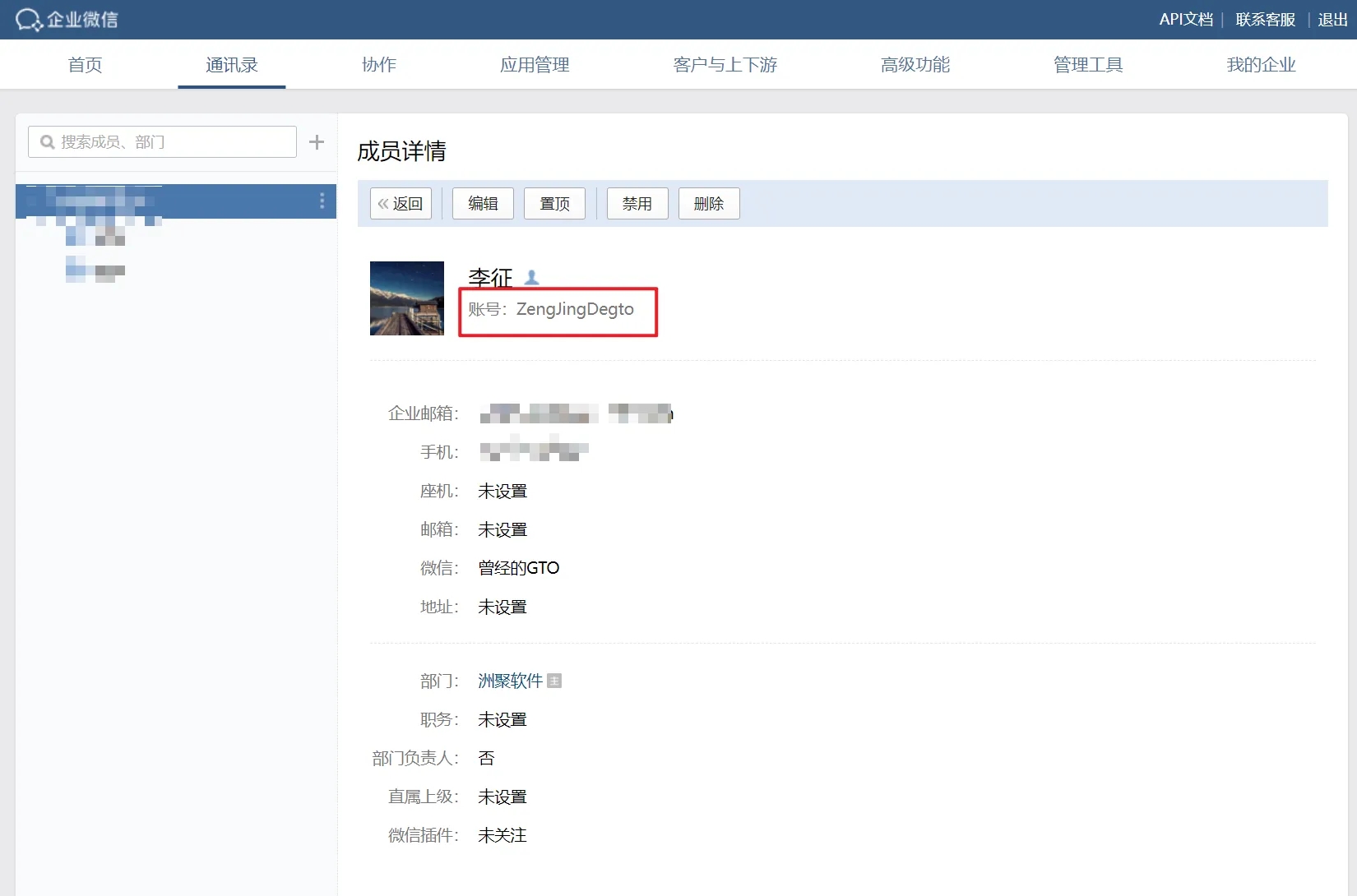The width and height of the screenshot is (1357, 896).
Task: Disable the member with 禁用 button
Action: coord(637,203)
